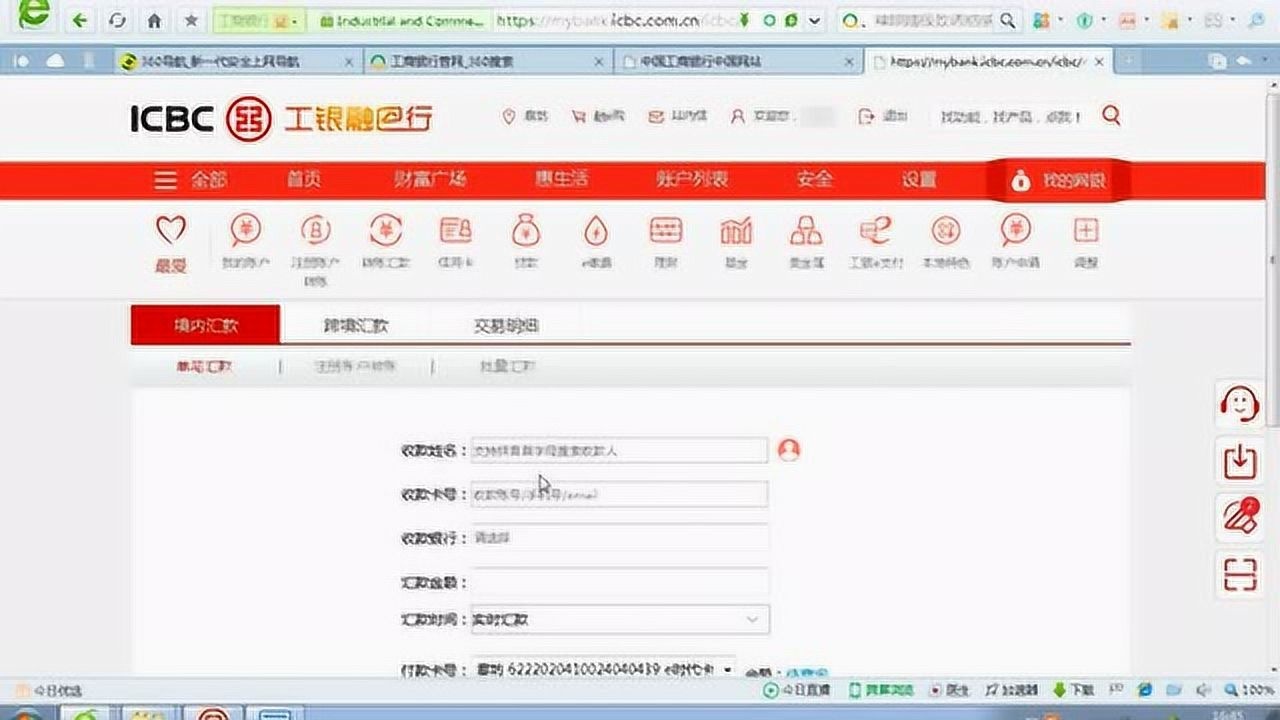
Task: Click the green 下载 status bar button
Action: [1075, 690]
